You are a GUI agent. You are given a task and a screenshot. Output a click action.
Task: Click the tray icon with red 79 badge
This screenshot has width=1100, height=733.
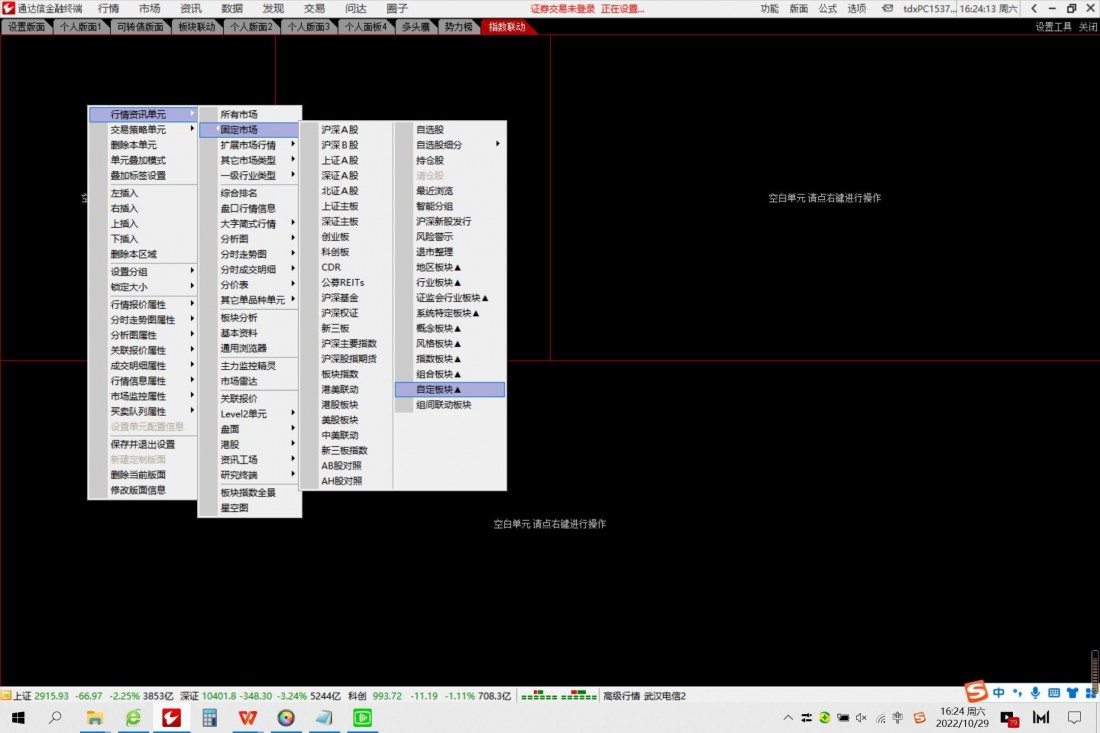point(1009,718)
